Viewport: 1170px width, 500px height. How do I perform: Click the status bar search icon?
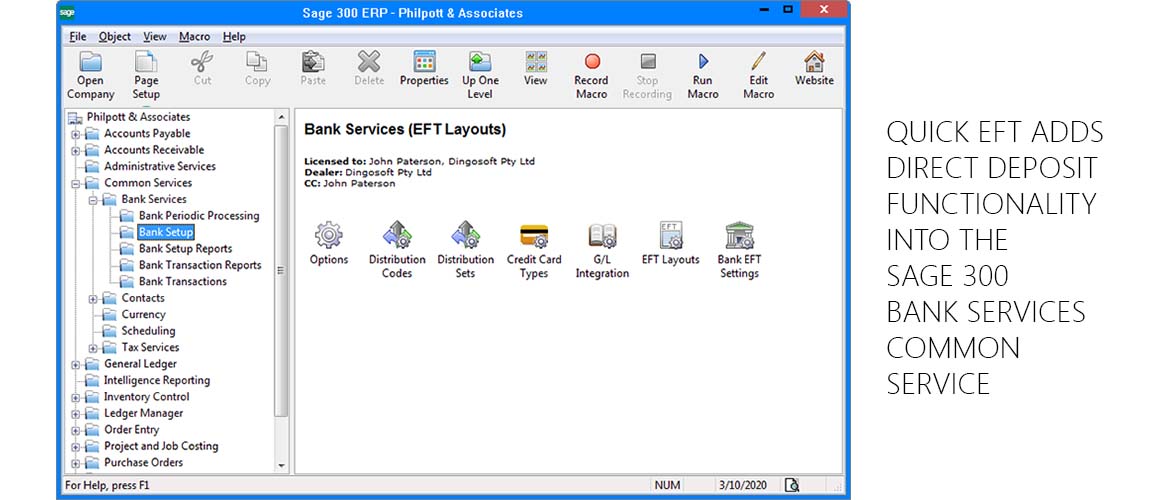click(x=792, y=485)
